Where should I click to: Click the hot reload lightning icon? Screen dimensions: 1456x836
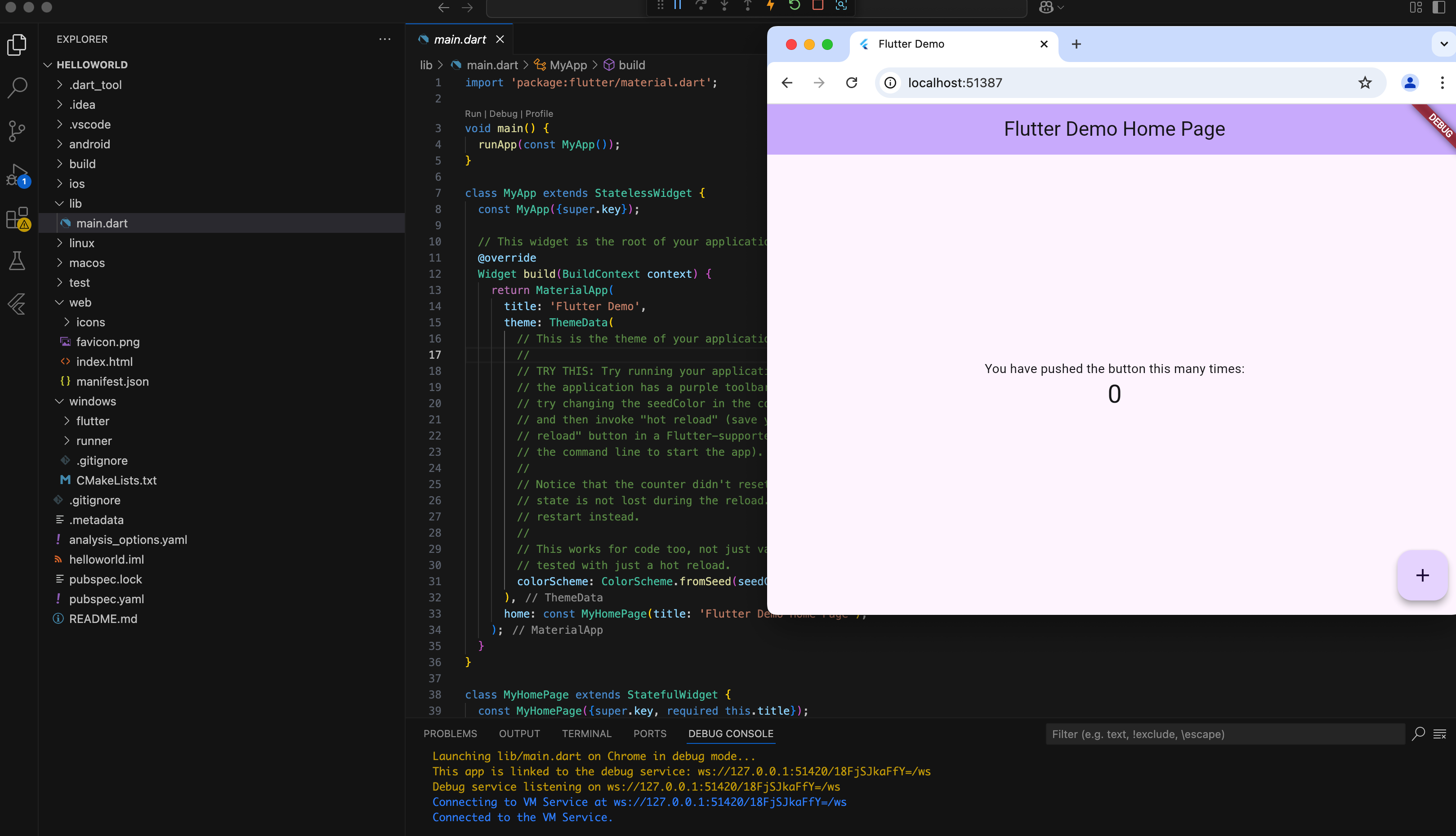pyautogui.click(x=771, y=6)
